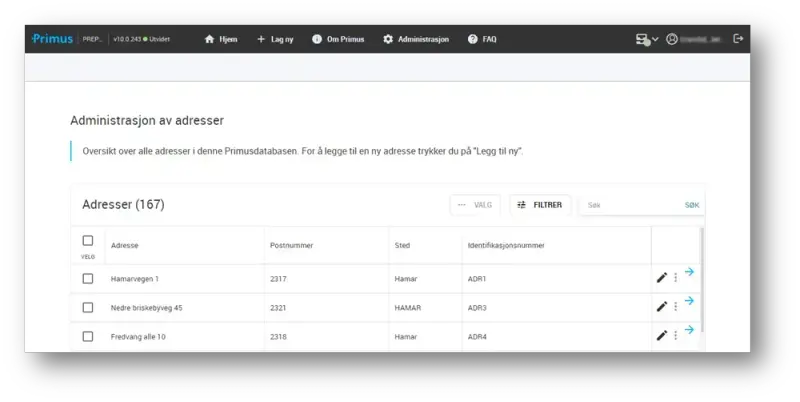
Task: Open the Administrasjon menu
Action: click(416, 39)
